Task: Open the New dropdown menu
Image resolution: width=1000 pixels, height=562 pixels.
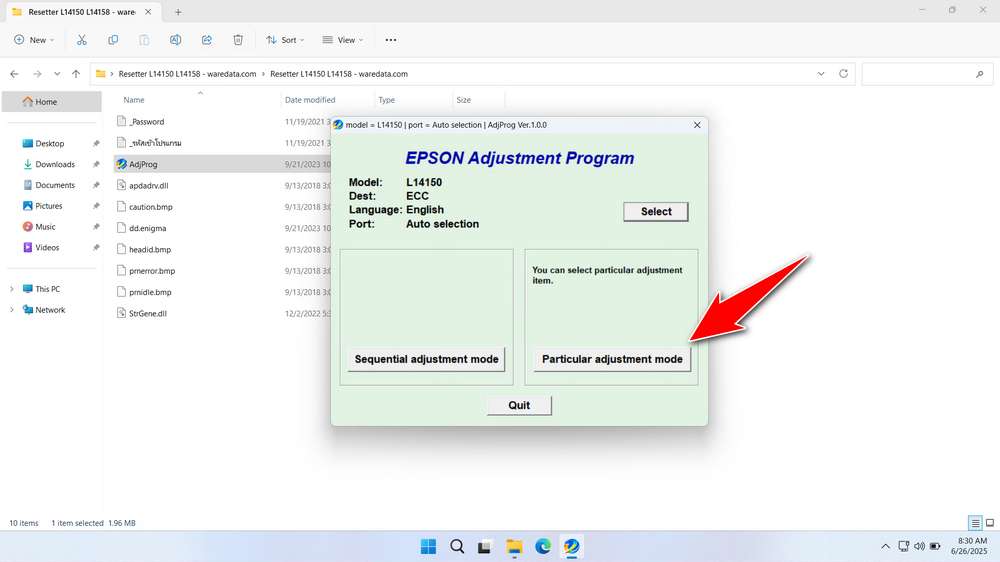Action: (x=34, y=40)
